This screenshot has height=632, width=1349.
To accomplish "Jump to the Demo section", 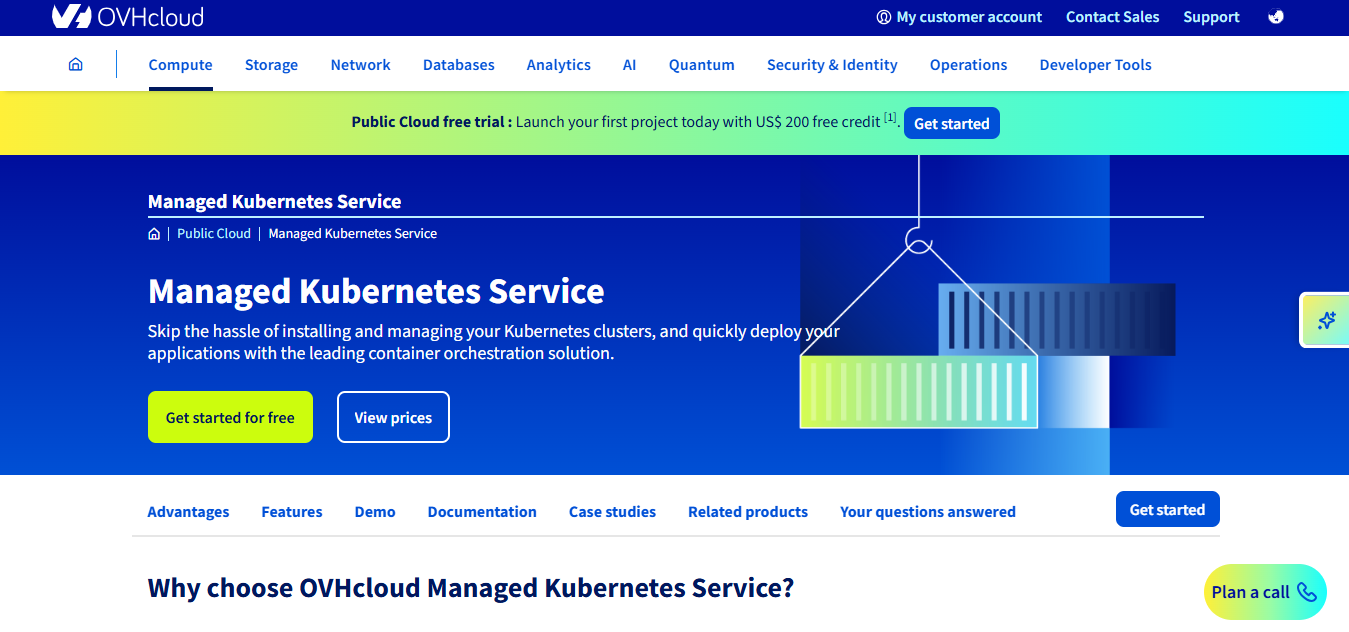I will (375, 512).
